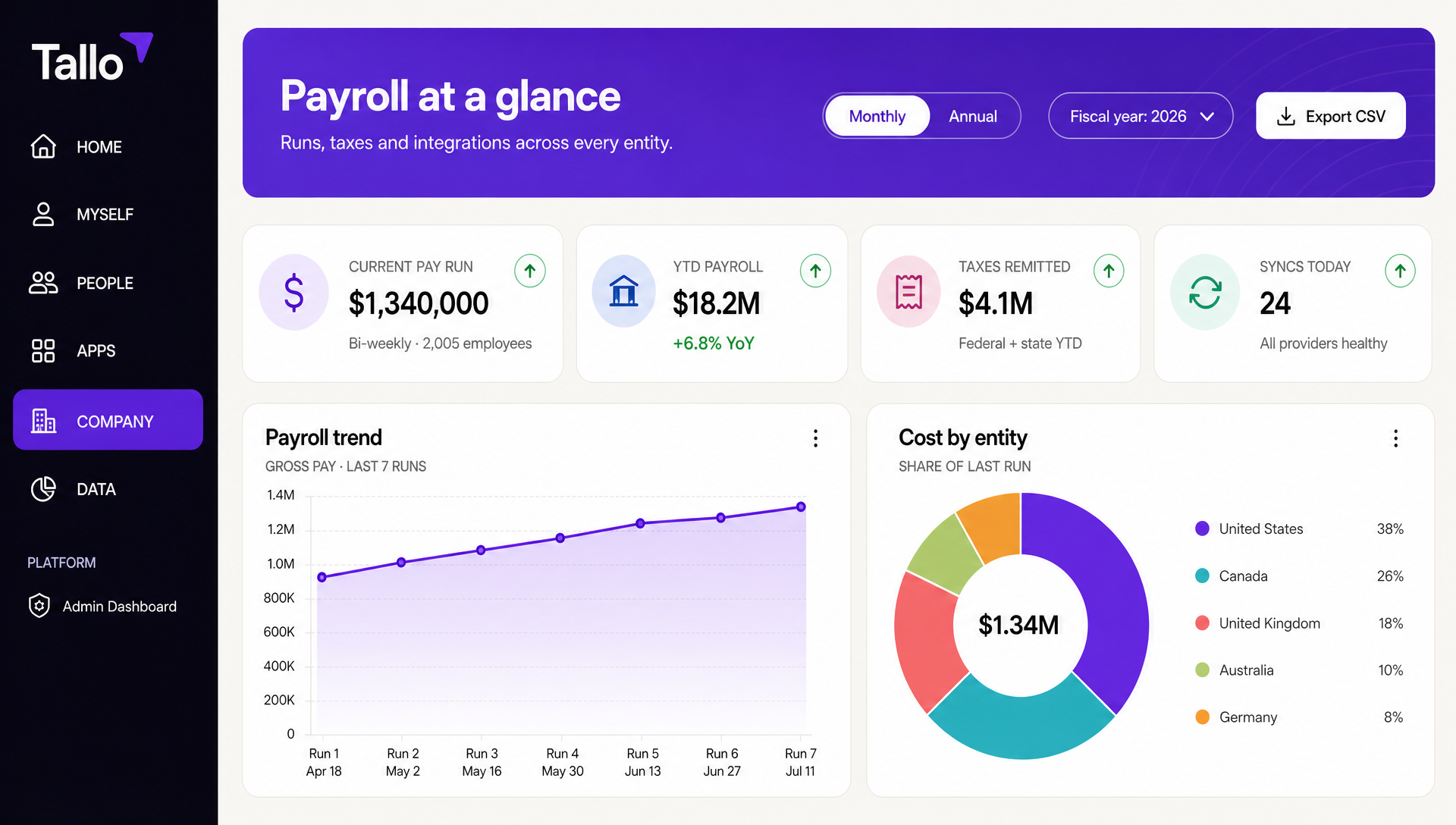Click the Run 7 data point on the chart
This screenshot has width=1456, height=825.
[x=801, y=507]
